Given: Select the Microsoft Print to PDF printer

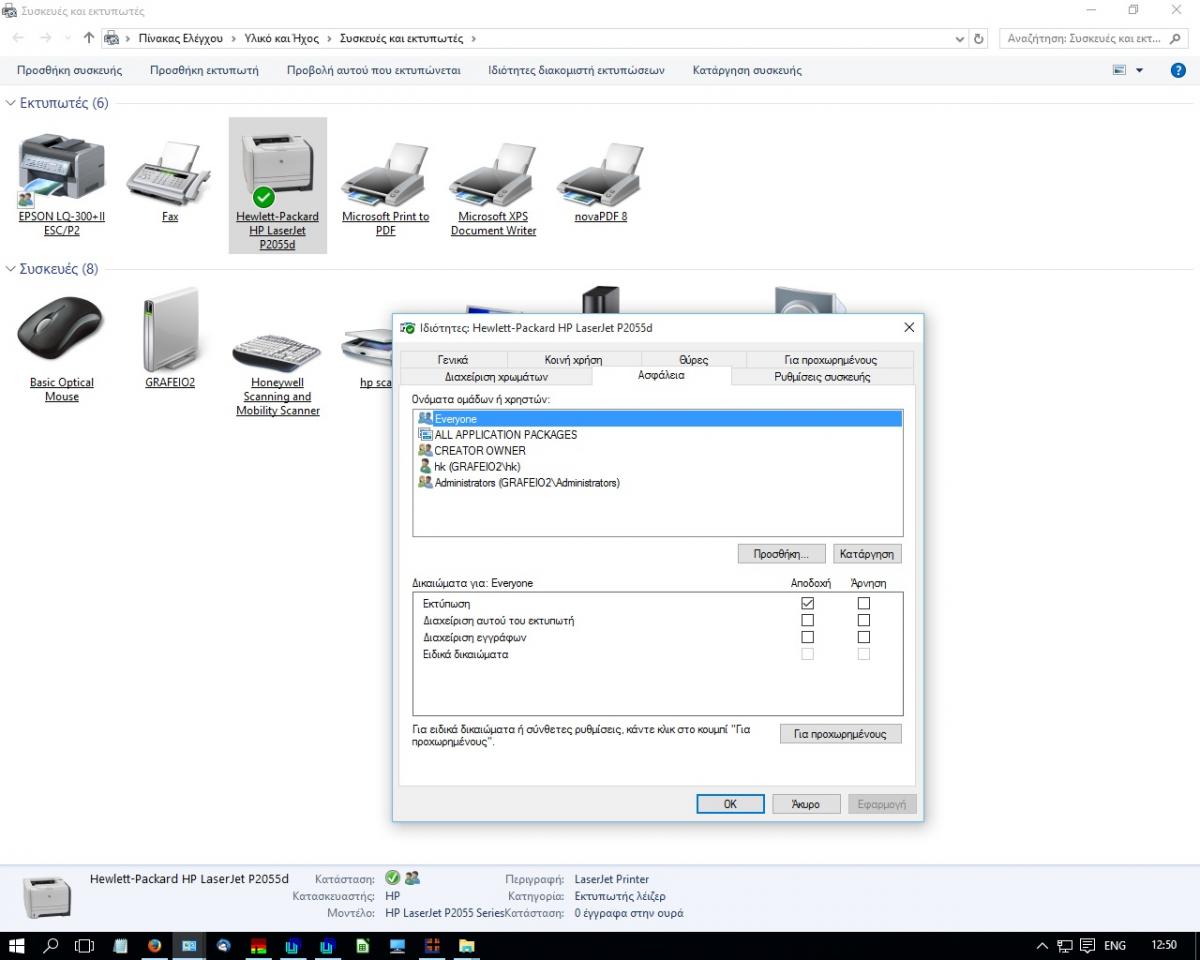Looking at the screenshot, I should pyautogui.click(x=385, y=187).
